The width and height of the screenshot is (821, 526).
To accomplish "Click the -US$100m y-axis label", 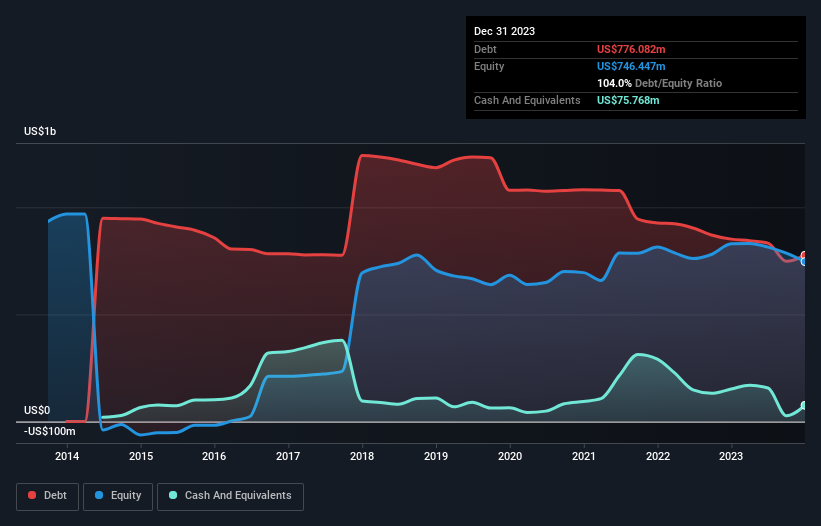I will click(50, 431).
